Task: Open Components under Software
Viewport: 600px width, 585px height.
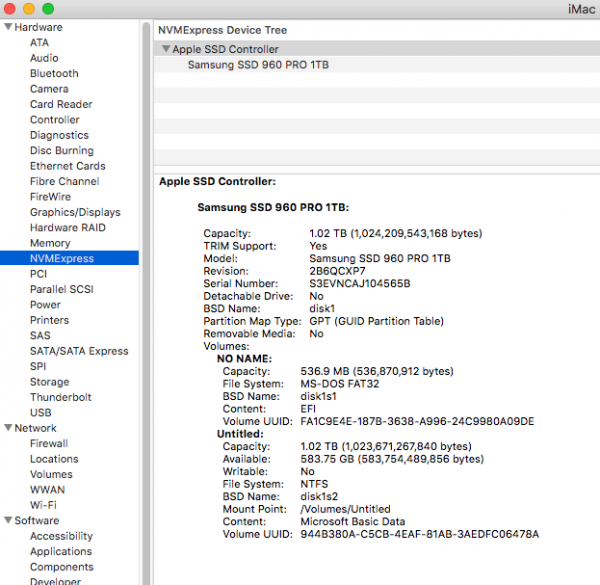Action: [62, 567]
